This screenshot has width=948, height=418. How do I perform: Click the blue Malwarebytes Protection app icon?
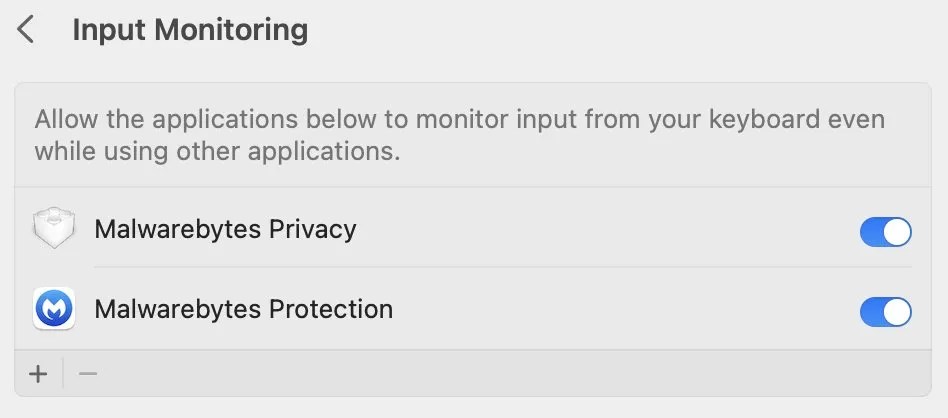[53, 309]
